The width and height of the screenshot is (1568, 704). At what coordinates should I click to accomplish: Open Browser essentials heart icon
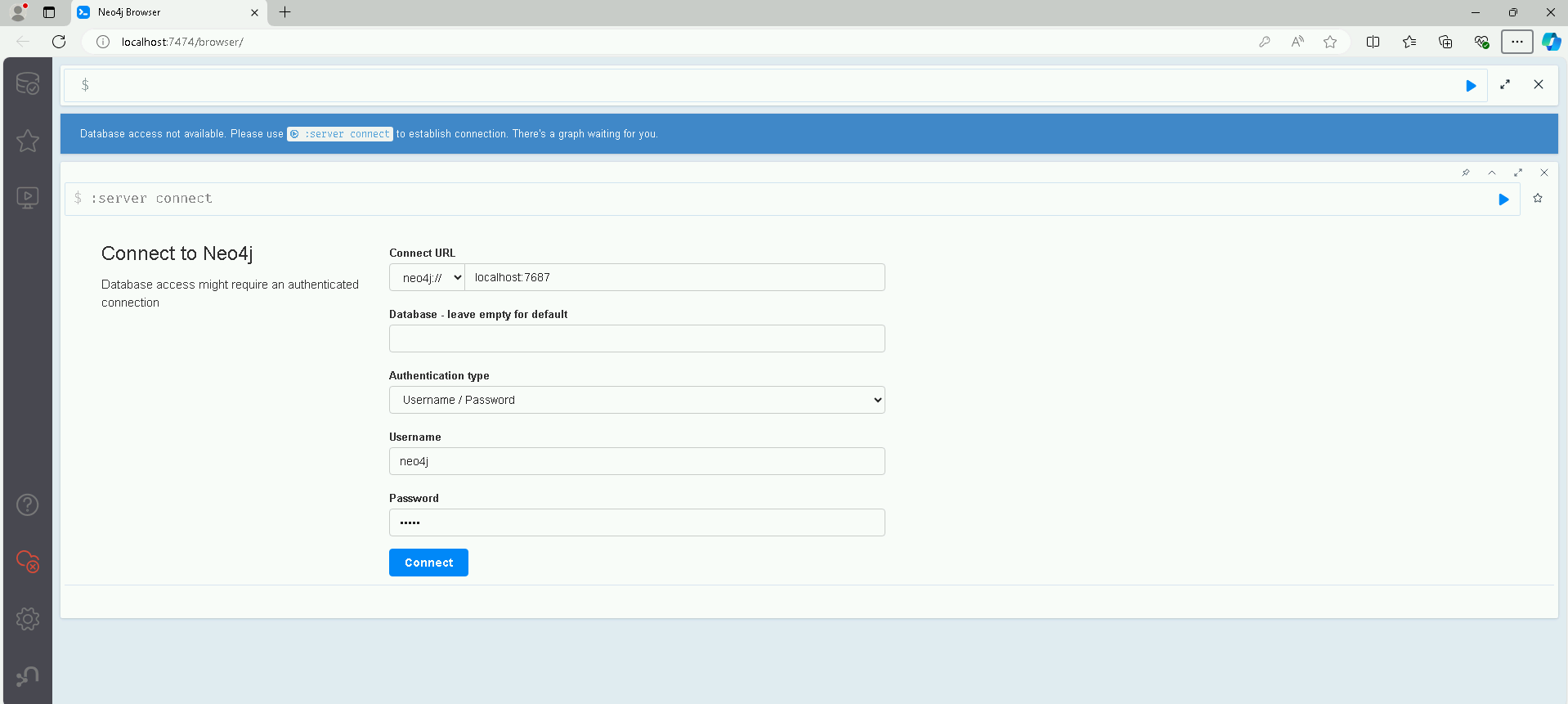click(1481, 42)
